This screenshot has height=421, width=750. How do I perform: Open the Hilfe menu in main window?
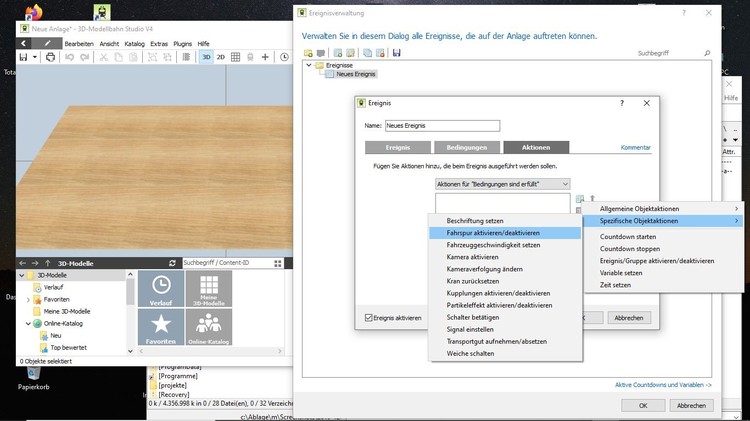coord(203,44)
